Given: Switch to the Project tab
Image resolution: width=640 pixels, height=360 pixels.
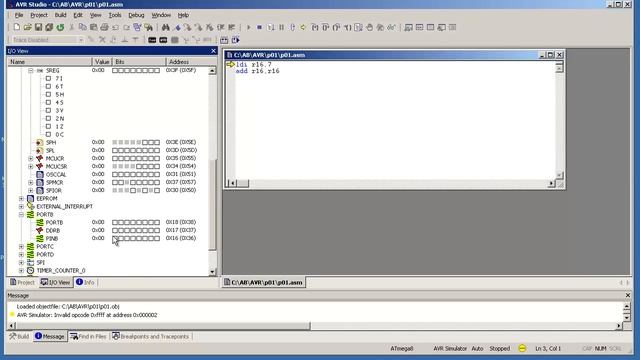Looking at the screenshot, I should click(22, 282).
